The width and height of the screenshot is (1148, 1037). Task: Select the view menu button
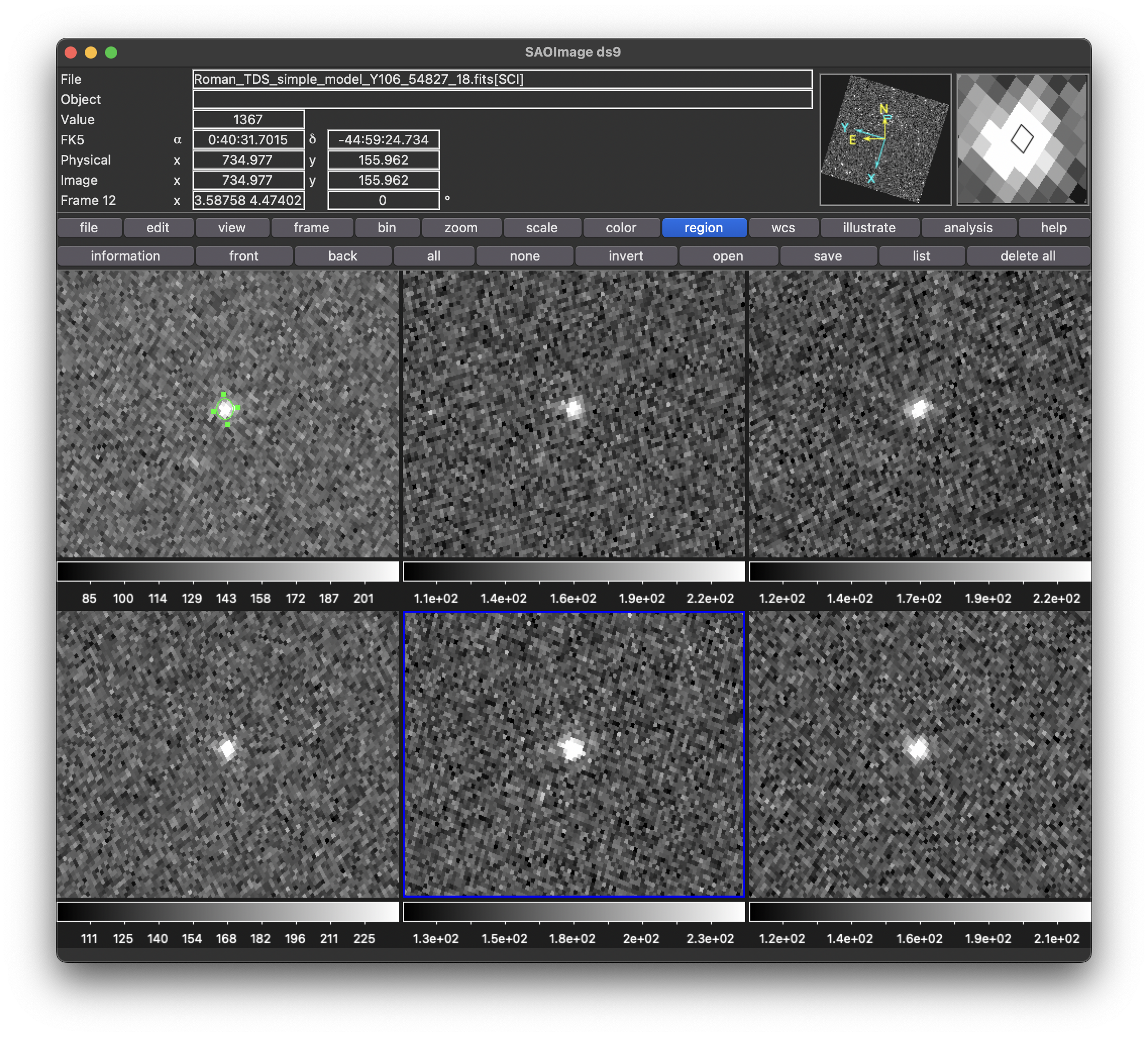[x=232, y=228]
